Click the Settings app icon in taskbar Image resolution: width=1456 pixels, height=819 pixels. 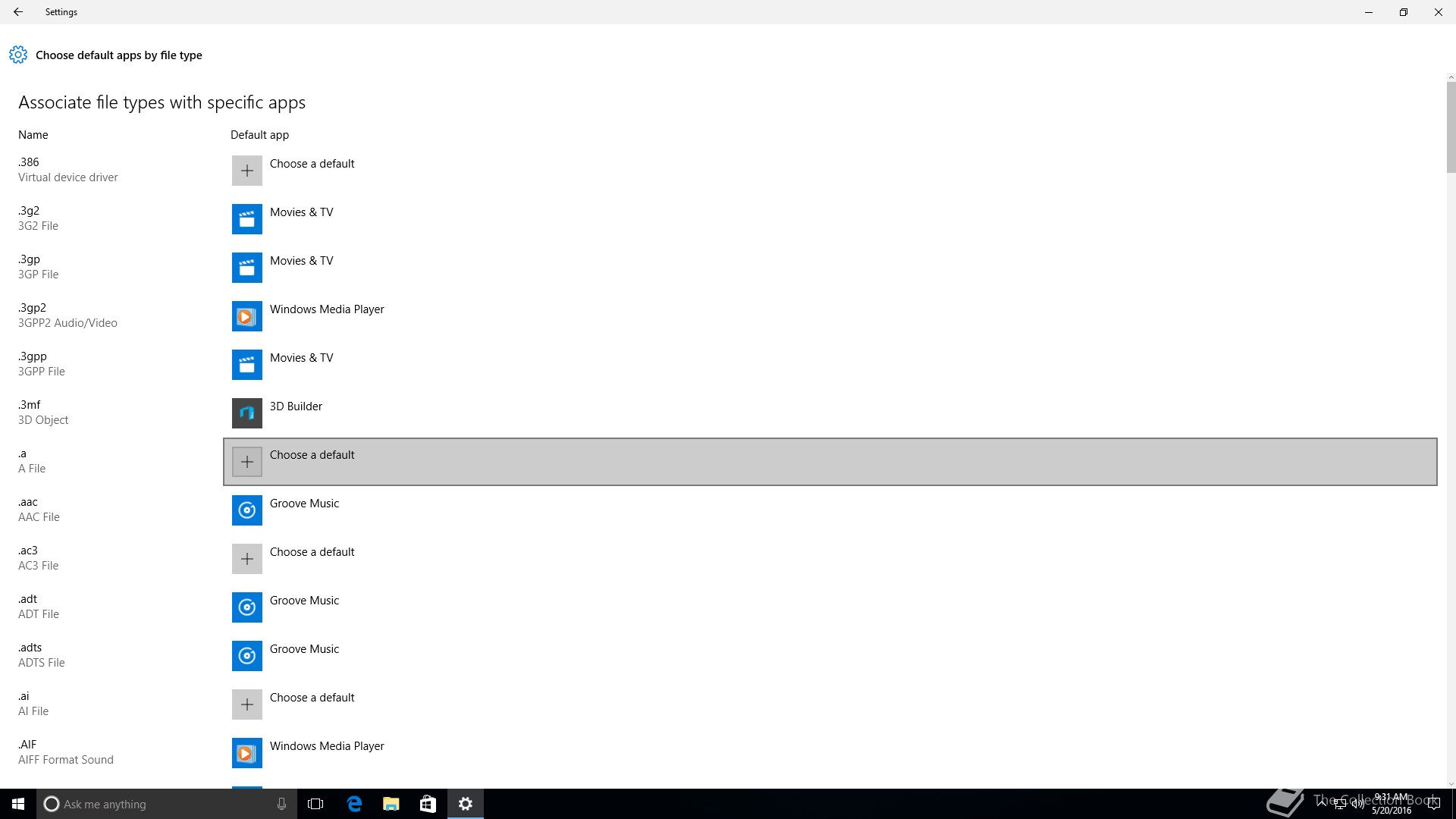coord(466,804)
